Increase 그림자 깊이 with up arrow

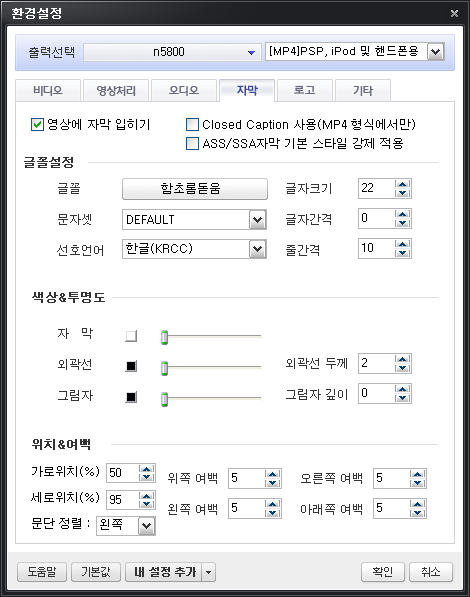pos(403,389)
